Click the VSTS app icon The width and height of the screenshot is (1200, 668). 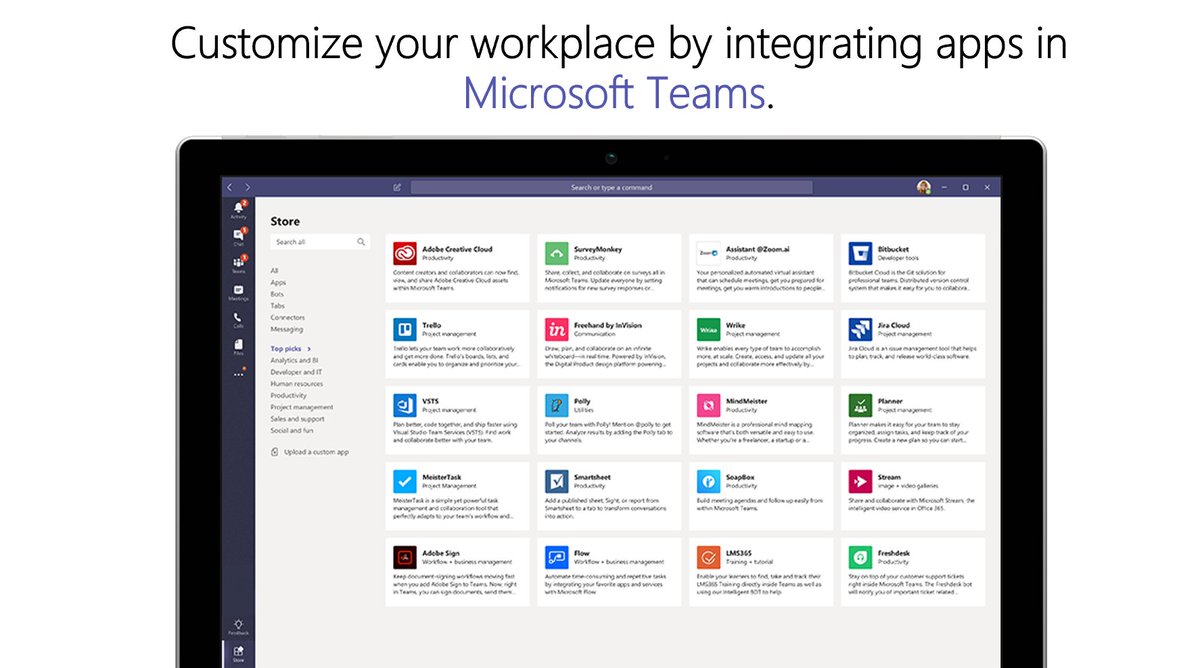pos(404,405)
